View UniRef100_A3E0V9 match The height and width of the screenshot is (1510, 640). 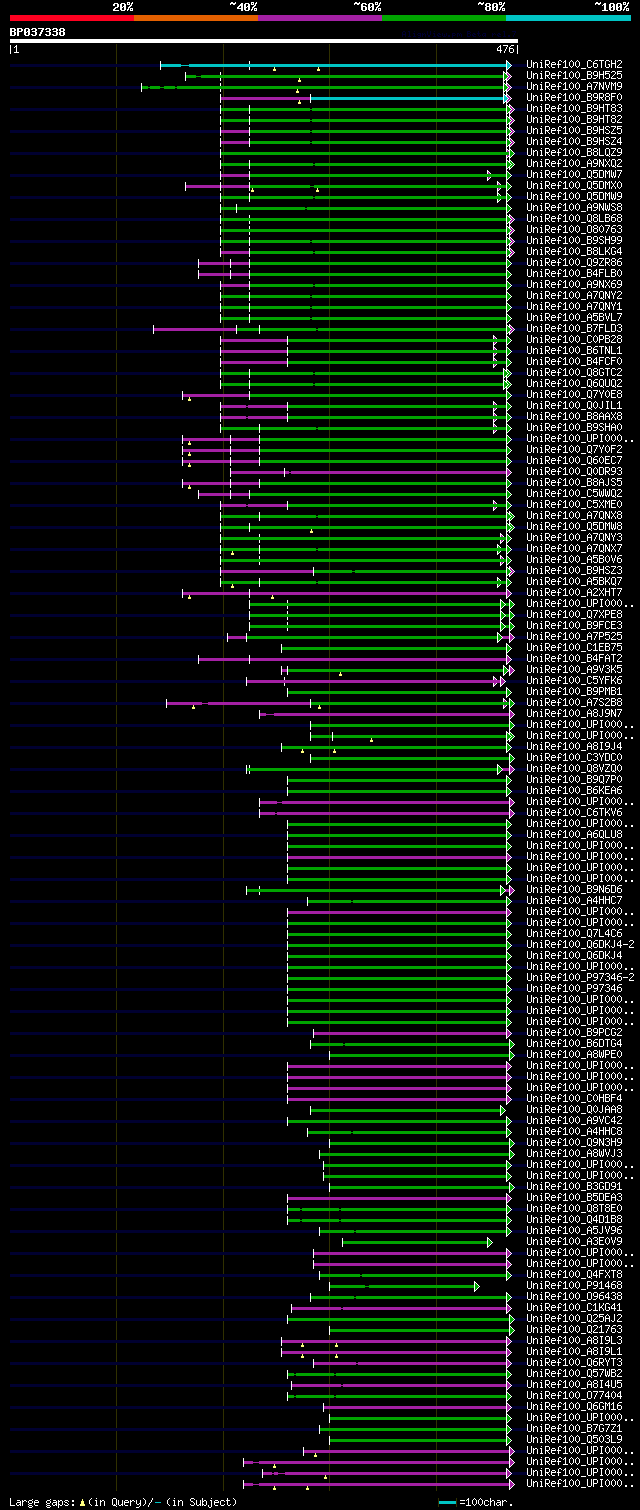pyautogui.click(x=574, y=1241)
